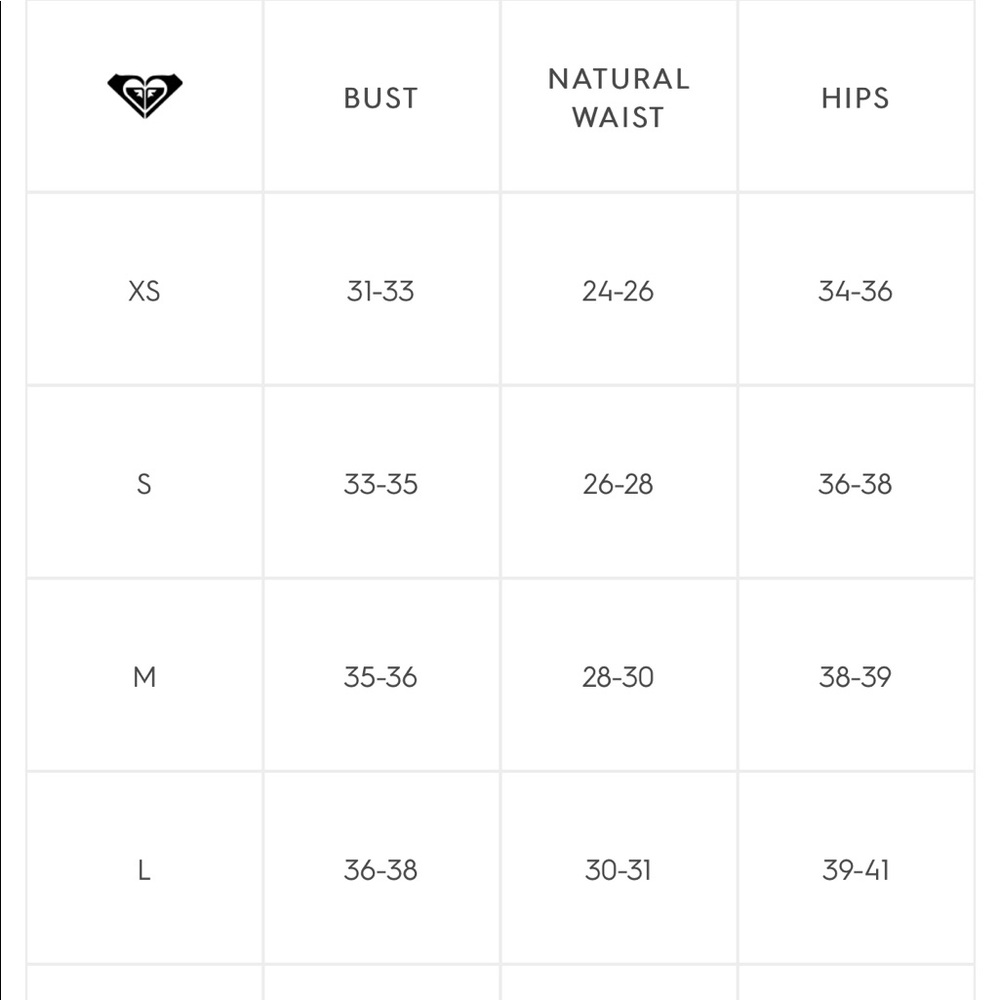Click the S natural waist value 26-28

click(x=618, y=484)
